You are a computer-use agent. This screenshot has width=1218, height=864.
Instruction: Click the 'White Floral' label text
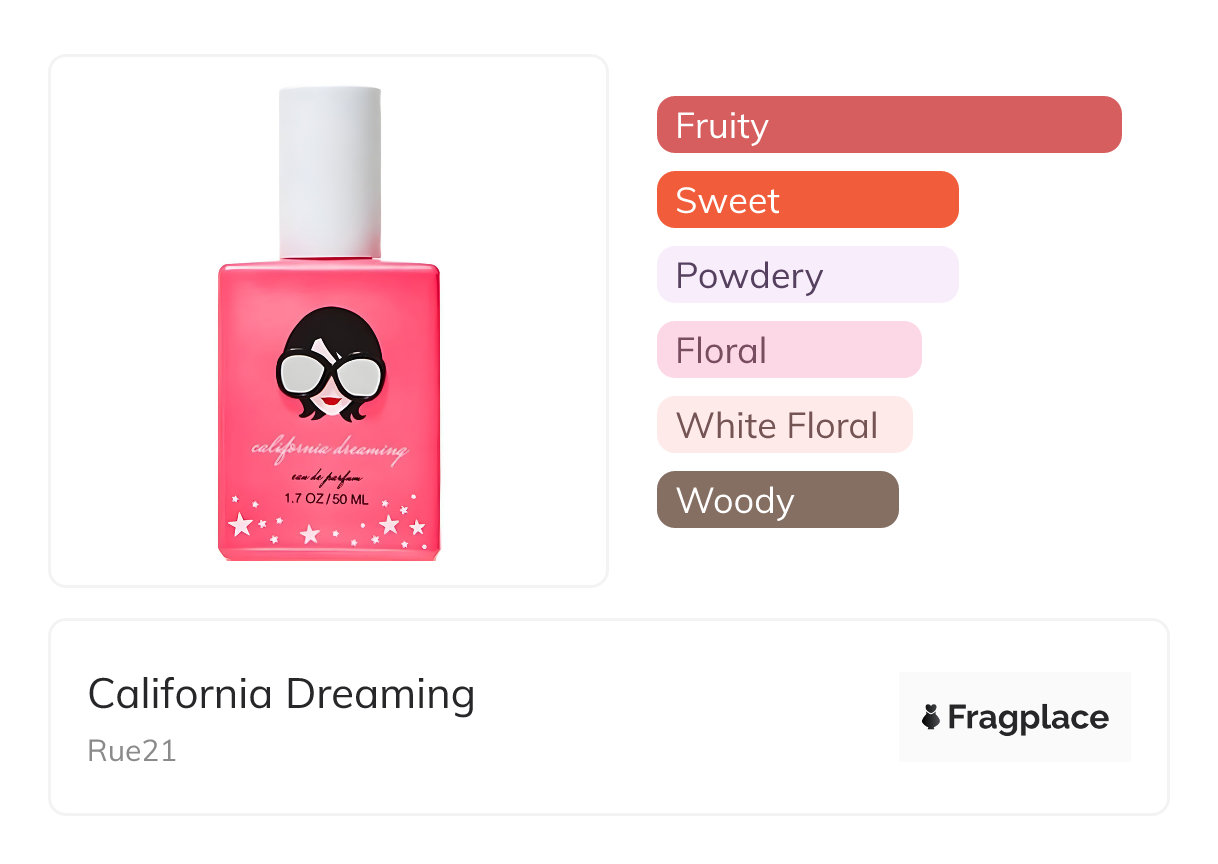777,426
